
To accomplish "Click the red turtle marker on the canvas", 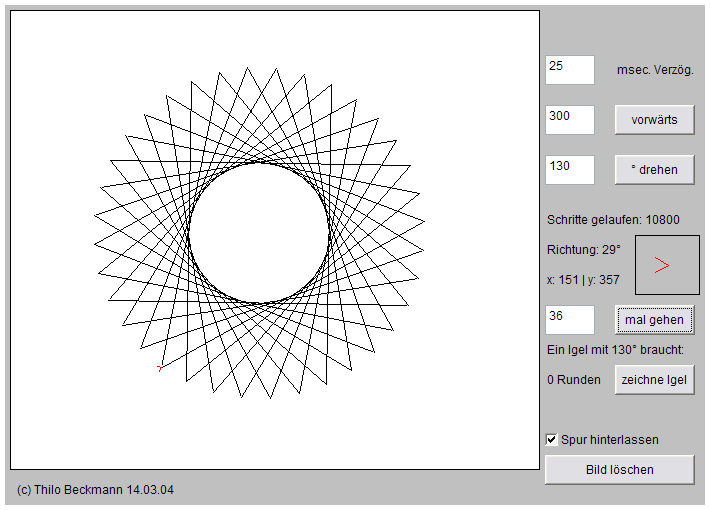I will tap(159, 369).
